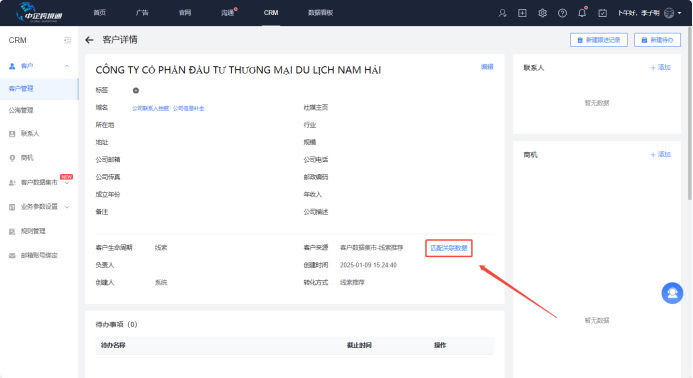Click the customer name CÔNG TY CỔ PHẦN heading
The width and height of the screenshot is (693, 378).
tap(238, 70)
